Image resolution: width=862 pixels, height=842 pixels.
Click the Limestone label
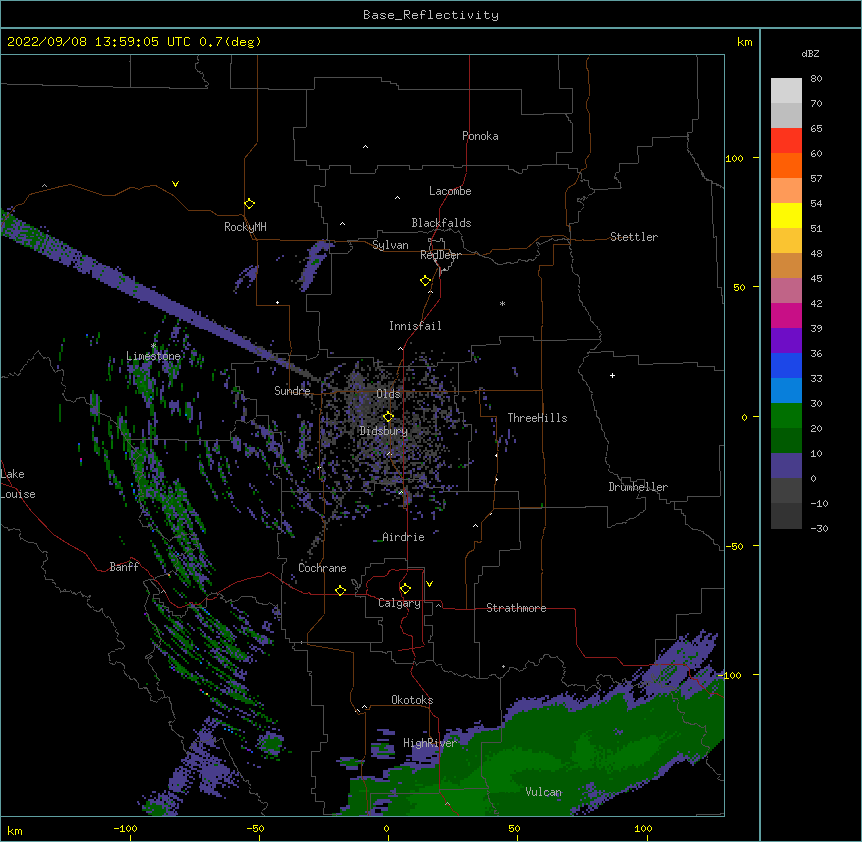pos(153,356)
